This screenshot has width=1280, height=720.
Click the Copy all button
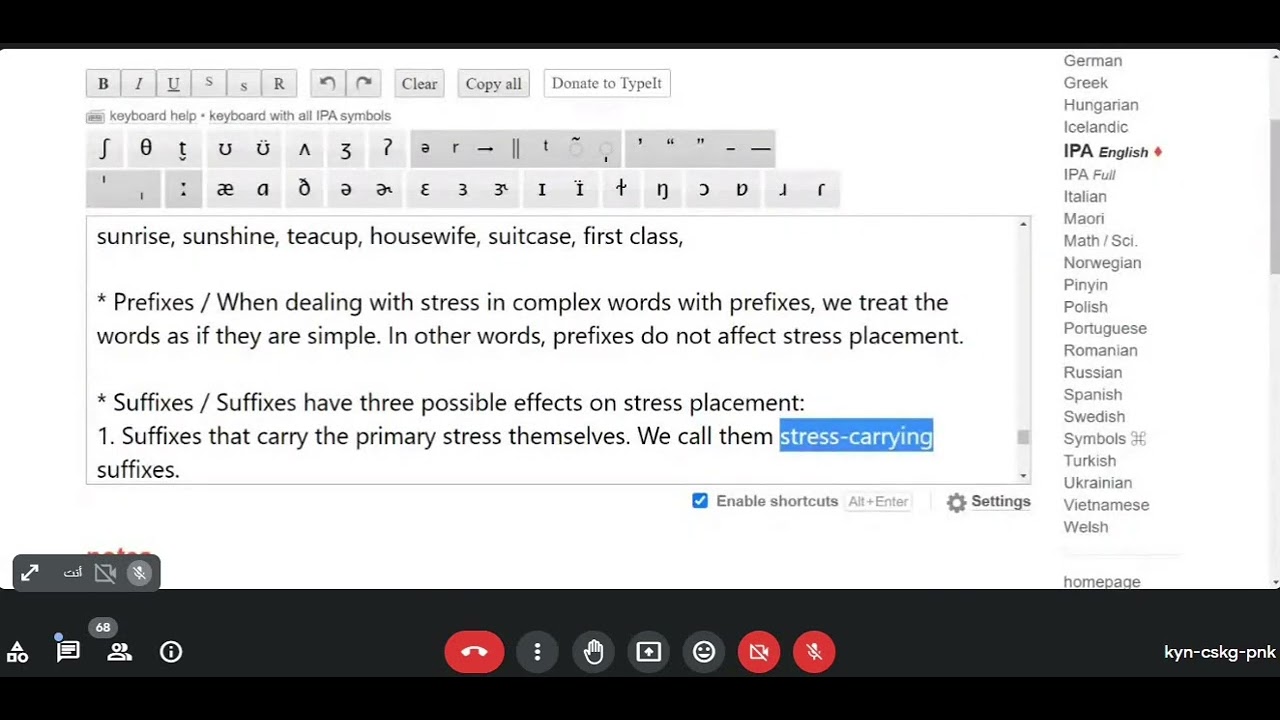pyautogui.click(x=494, y=83)
